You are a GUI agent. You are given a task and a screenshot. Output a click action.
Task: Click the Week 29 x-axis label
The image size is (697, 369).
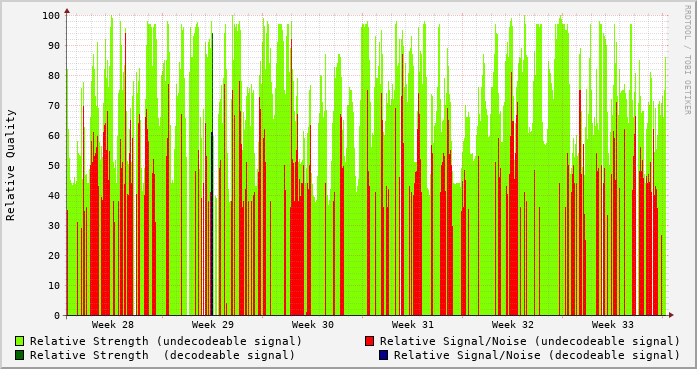coord(212,325)
